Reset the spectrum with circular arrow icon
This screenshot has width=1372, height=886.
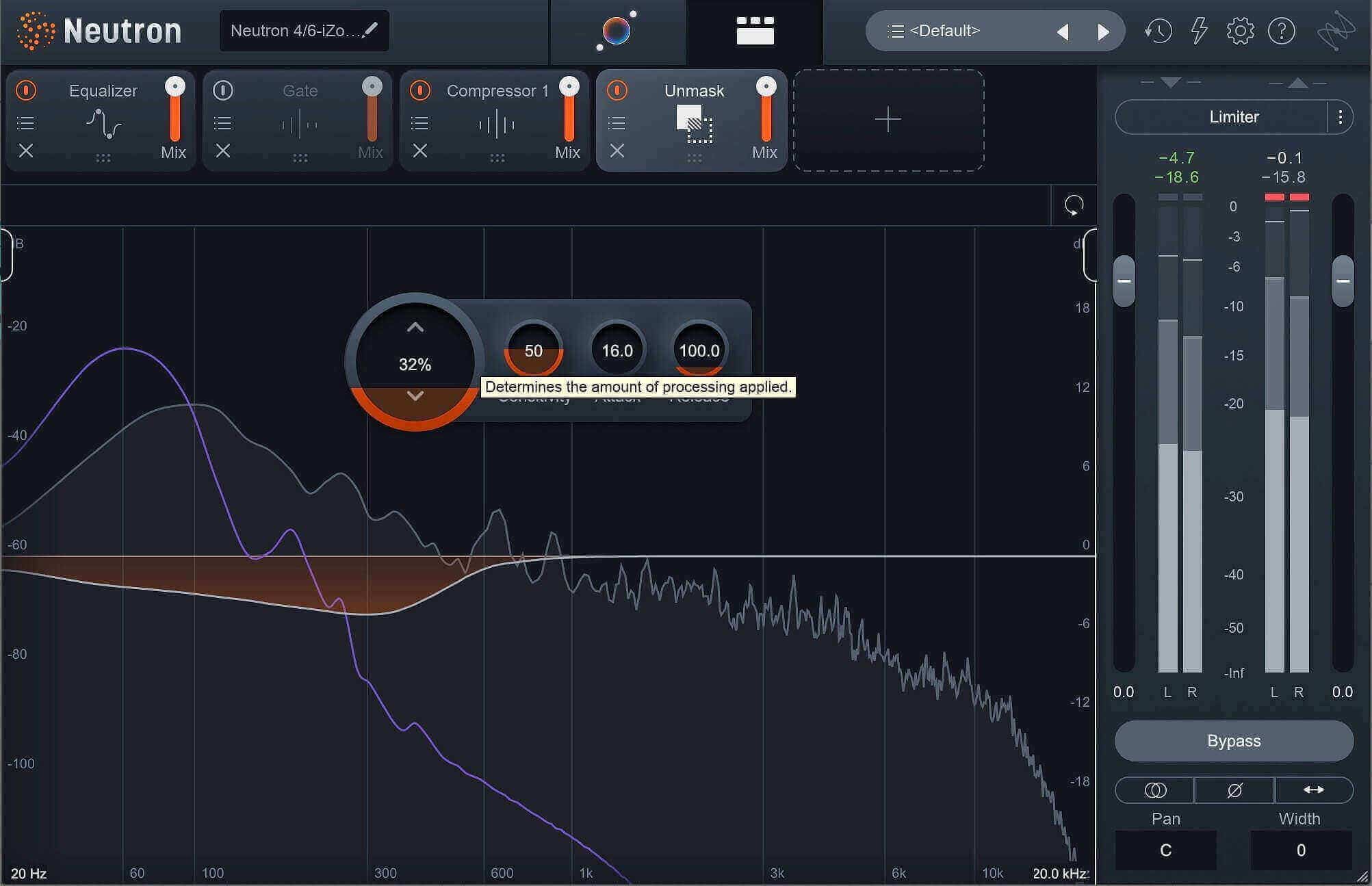click(1074, 205)
